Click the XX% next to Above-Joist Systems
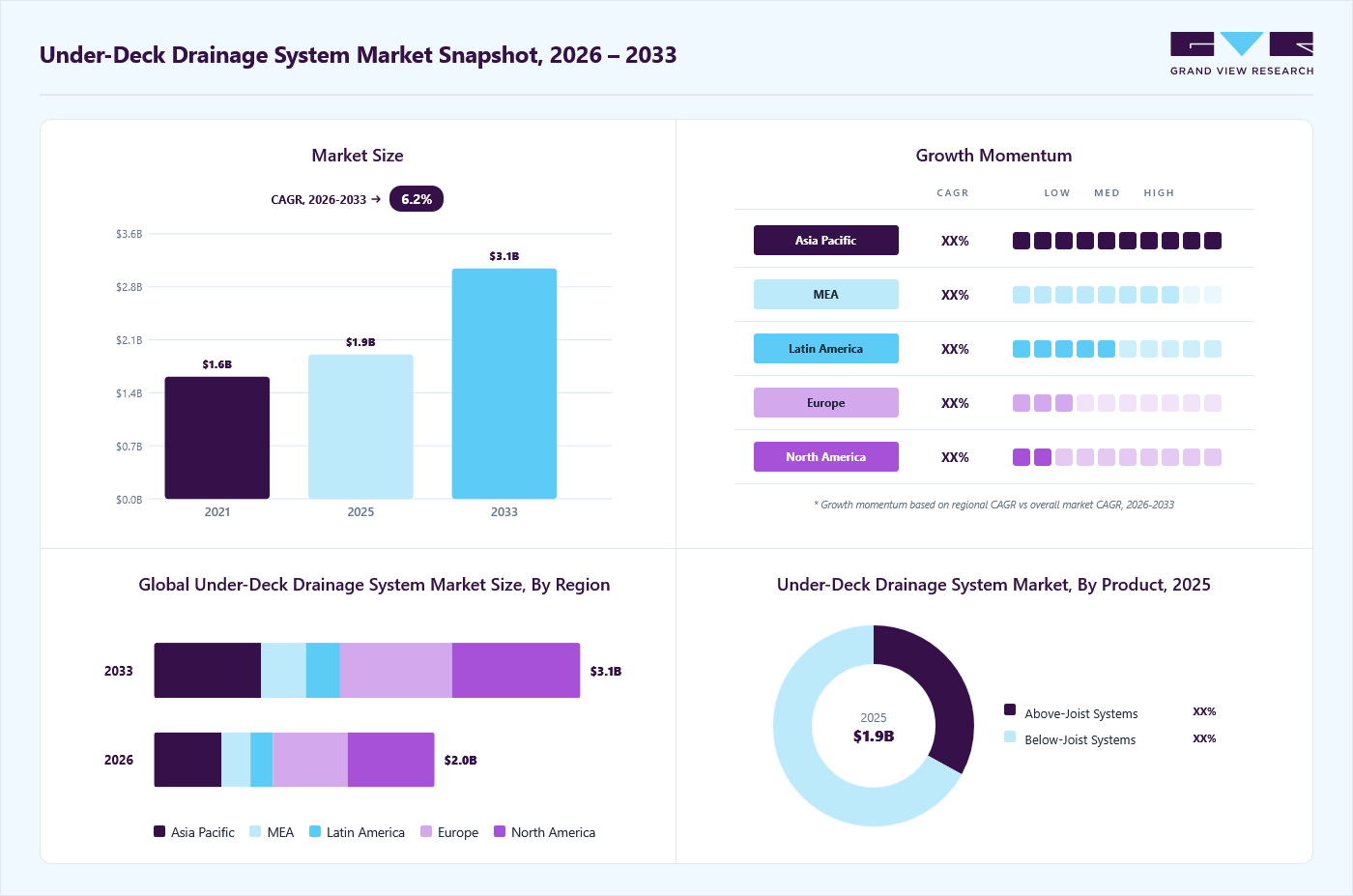Image resolution: width=1353 pixels, height=896 pixels. (x=1204, y=711)
